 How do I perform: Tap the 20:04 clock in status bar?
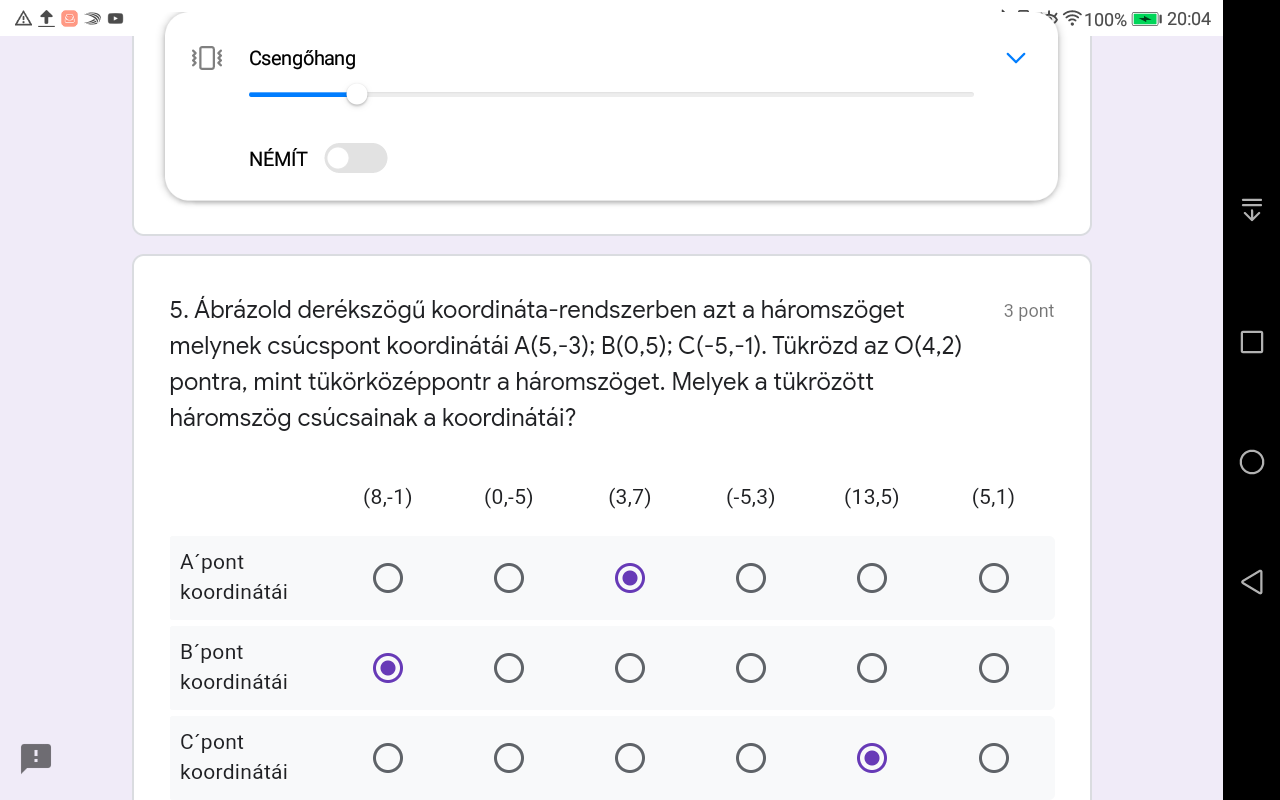pos(1189,19)
